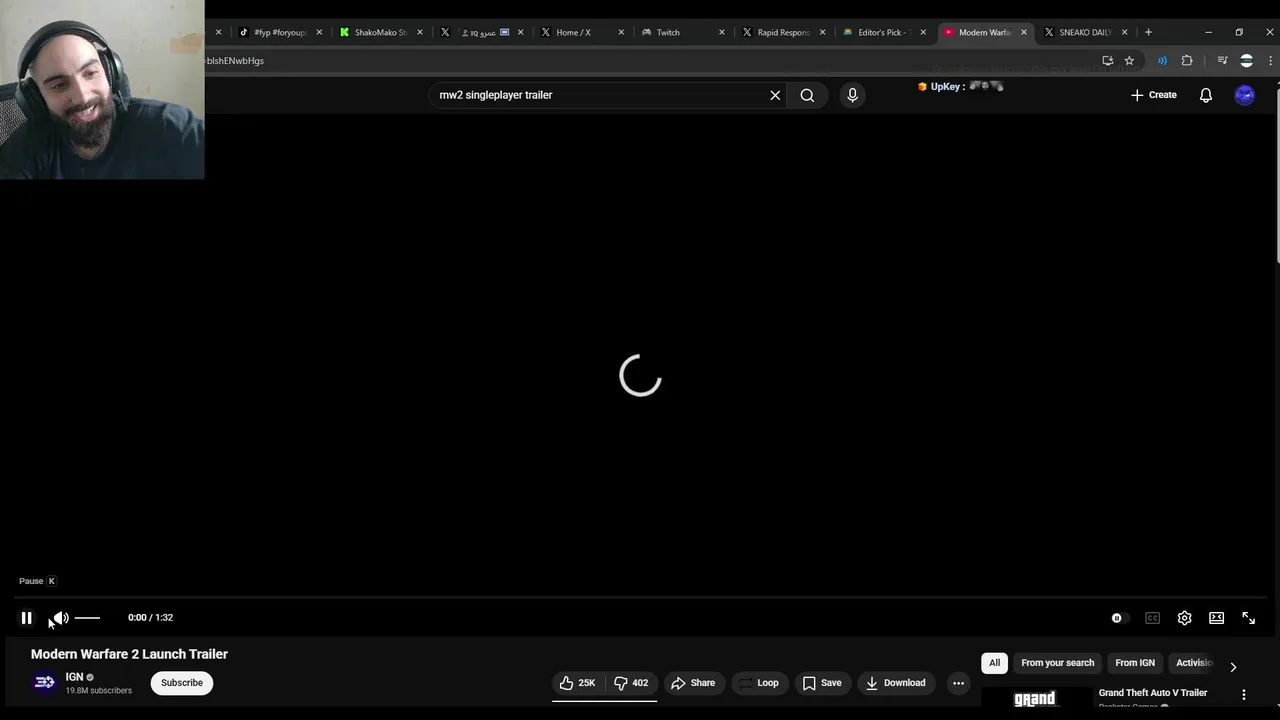This screenshot has height=720, width=1280.
Task: Adjust the video volume slider
Action: [x=88, y=618]
